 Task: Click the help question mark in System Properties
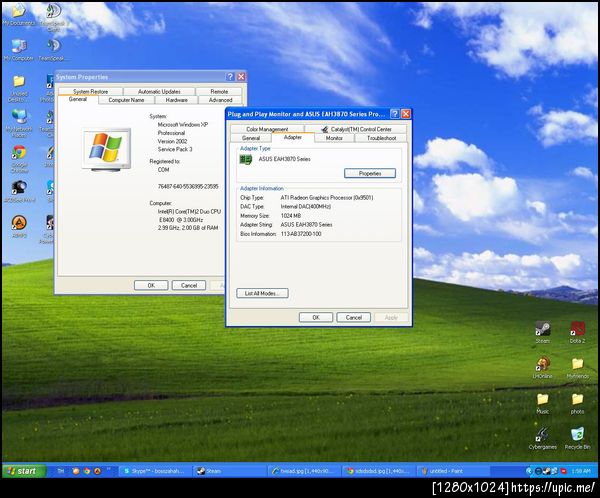point(230,77)
